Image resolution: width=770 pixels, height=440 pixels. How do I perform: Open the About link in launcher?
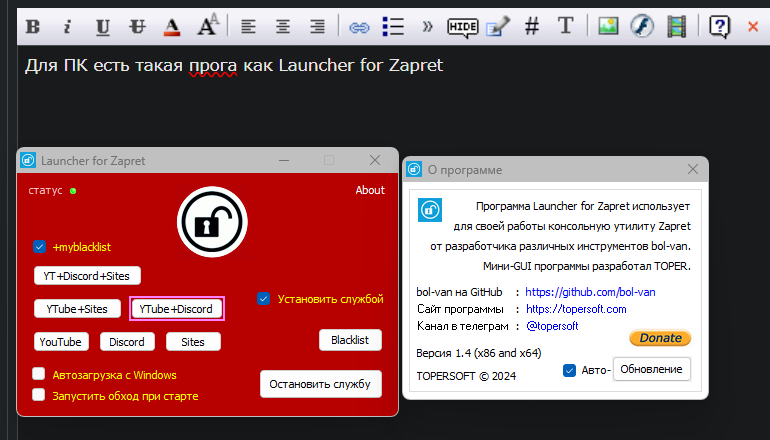click(x=370, y=190)
